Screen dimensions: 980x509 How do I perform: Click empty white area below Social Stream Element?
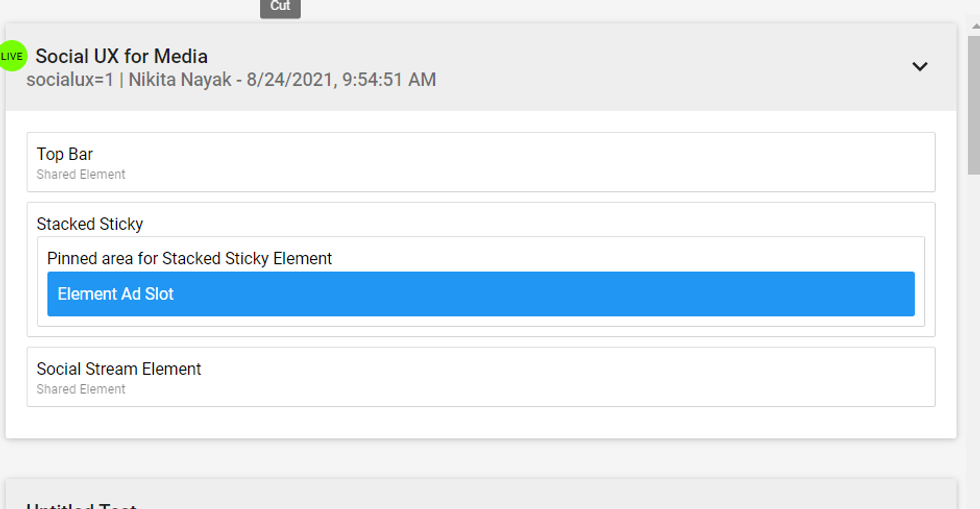pos(480,422)
